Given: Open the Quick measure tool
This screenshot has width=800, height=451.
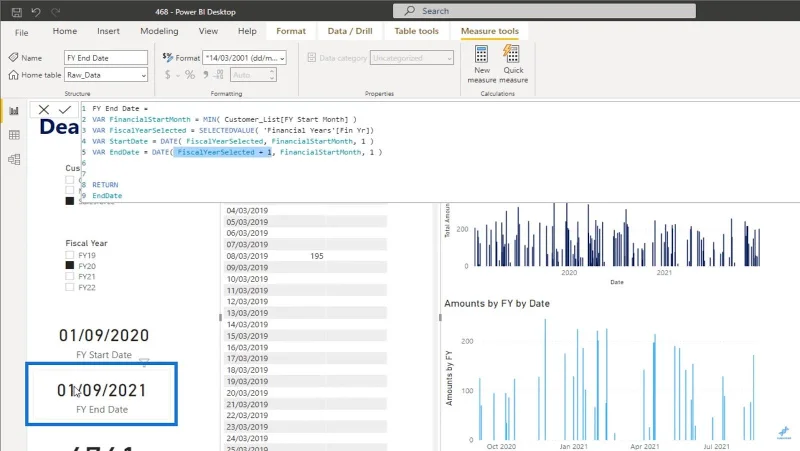Looking at the screenshot, I should tap(513, 64).
